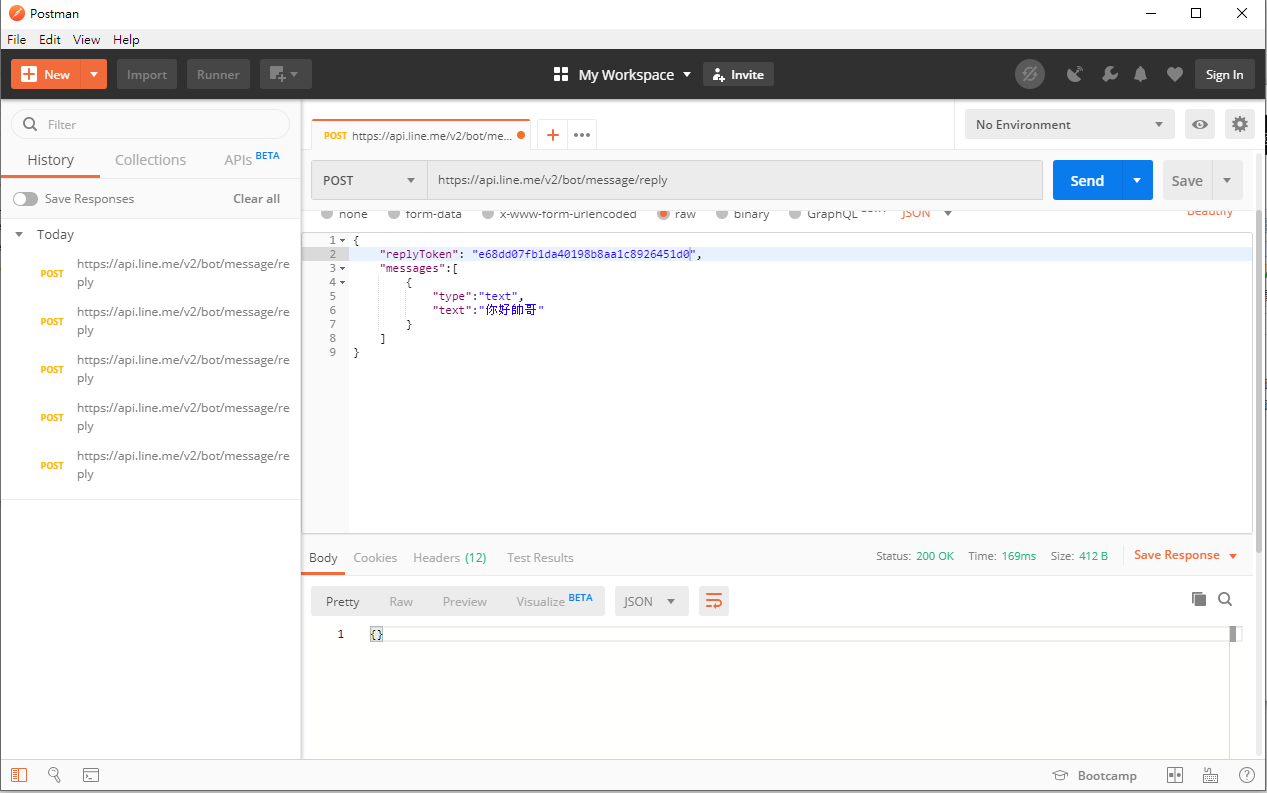The width and height of the screenshot is (1267, 793).
Task: Switch to the APIs beta tab
Action: click(x=251, y=159)
